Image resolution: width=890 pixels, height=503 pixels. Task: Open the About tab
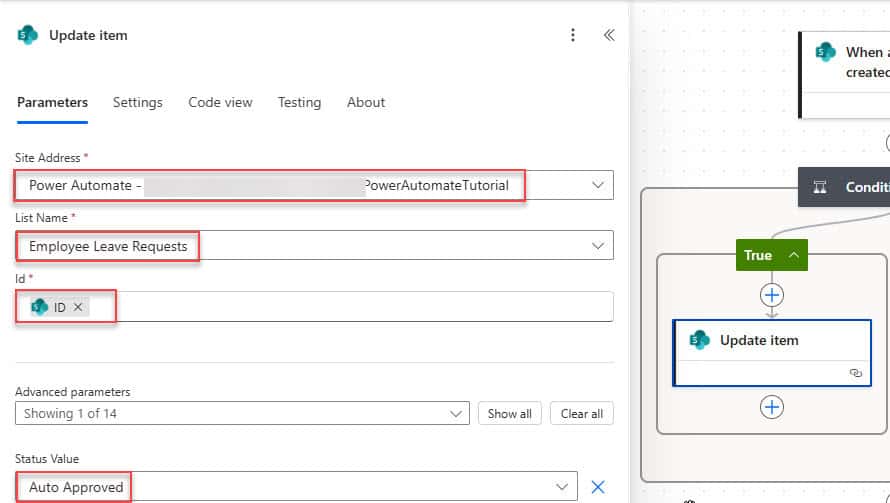pos(366,103)
